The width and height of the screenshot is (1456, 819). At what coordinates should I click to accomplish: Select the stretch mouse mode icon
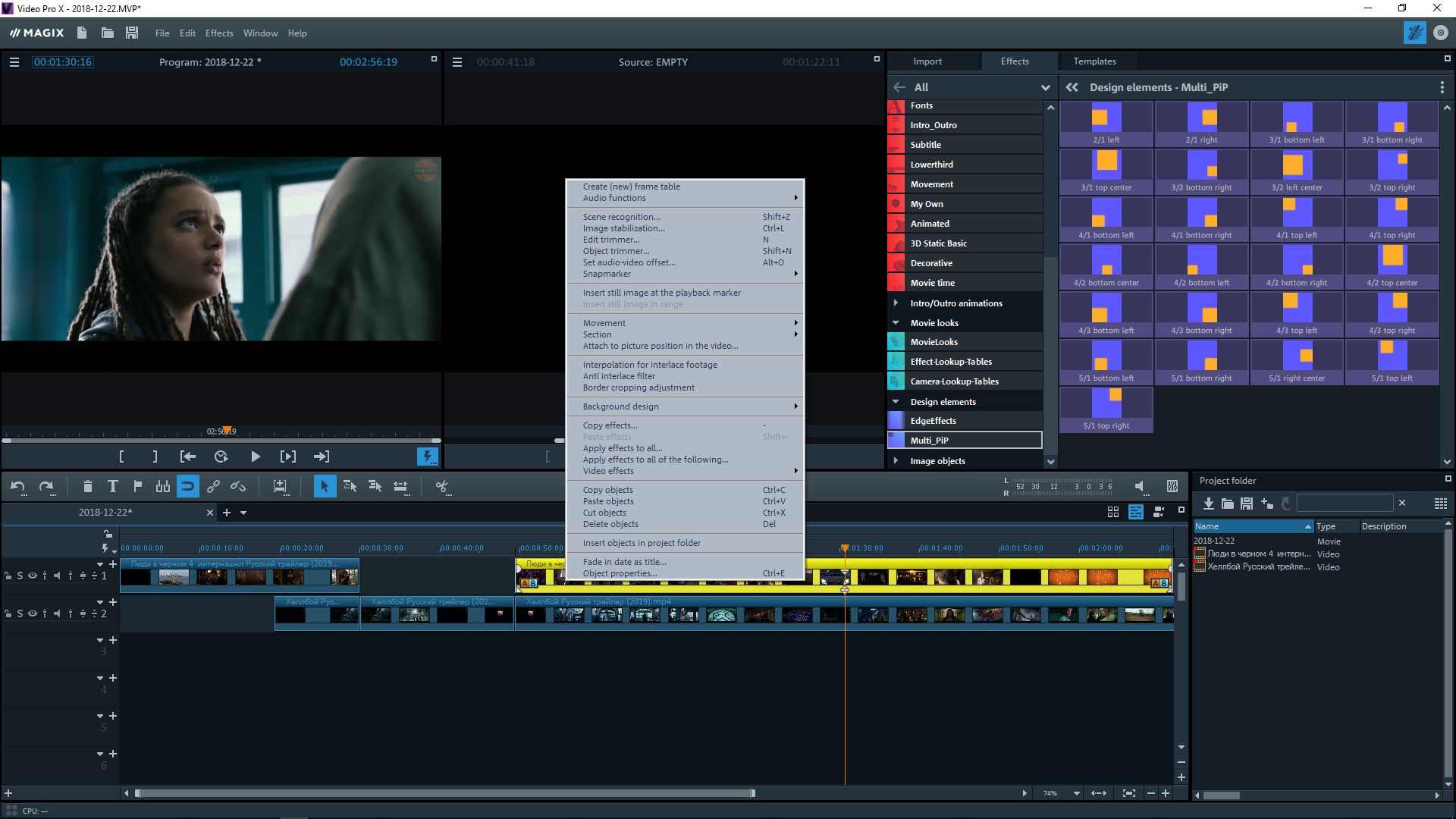[400, 487]
